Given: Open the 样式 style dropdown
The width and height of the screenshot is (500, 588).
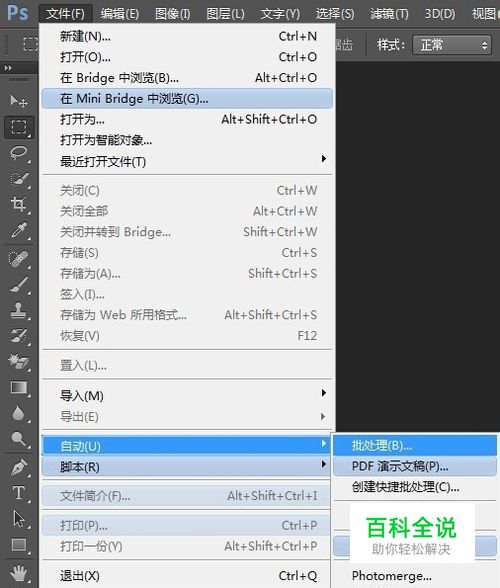Looking at the screenshot, I should click(452, 45).
